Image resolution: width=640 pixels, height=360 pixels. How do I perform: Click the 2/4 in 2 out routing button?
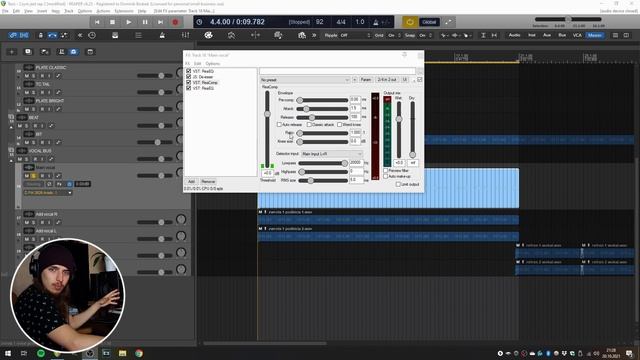pyautogui.click(x=387, y=80)
